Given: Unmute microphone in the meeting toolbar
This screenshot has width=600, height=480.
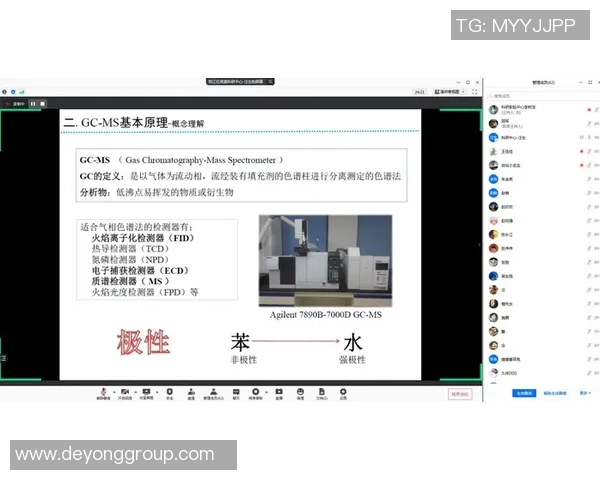Looking at the screenshot, I should click(x=103, y=393).
